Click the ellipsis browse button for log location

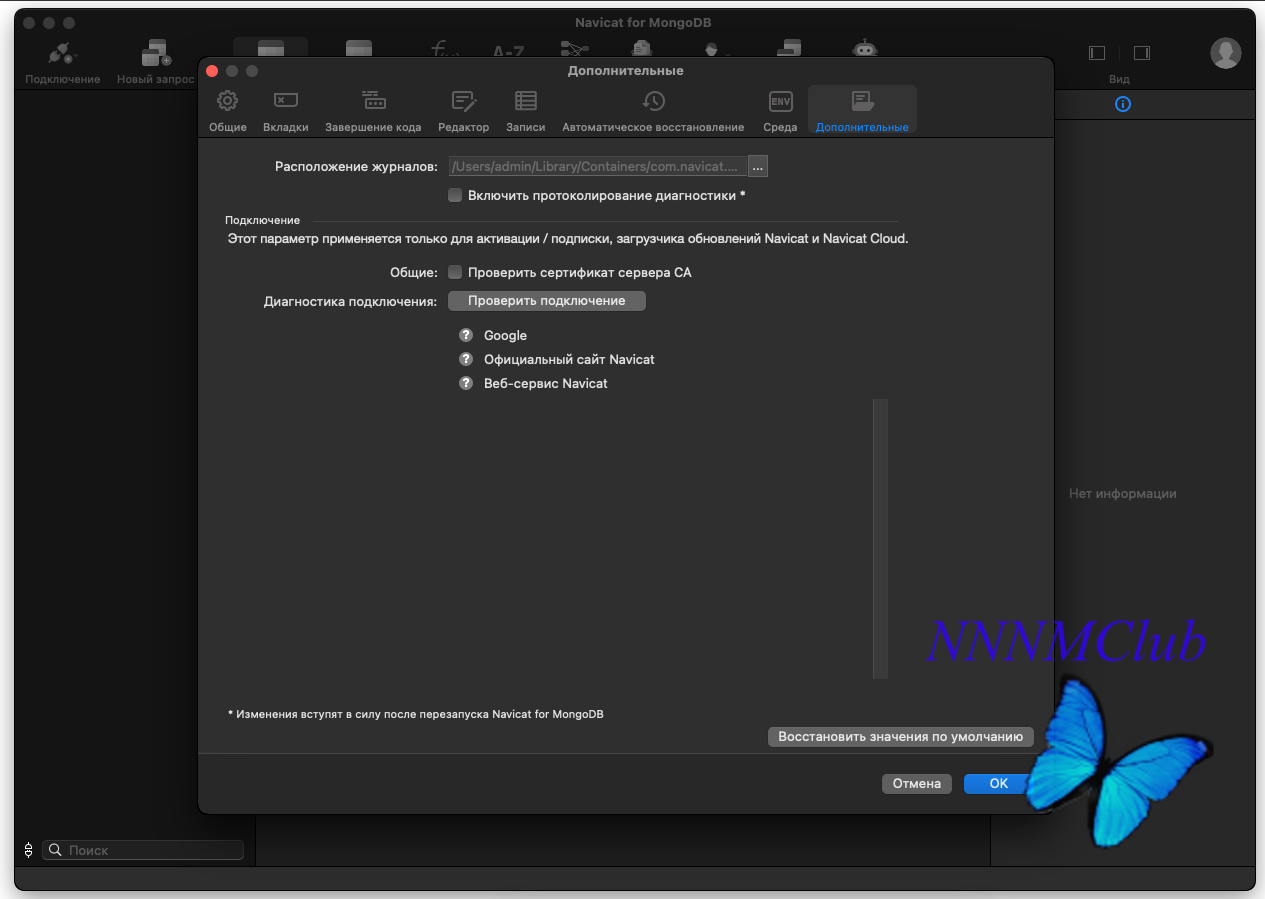click(x=758, y=167)
